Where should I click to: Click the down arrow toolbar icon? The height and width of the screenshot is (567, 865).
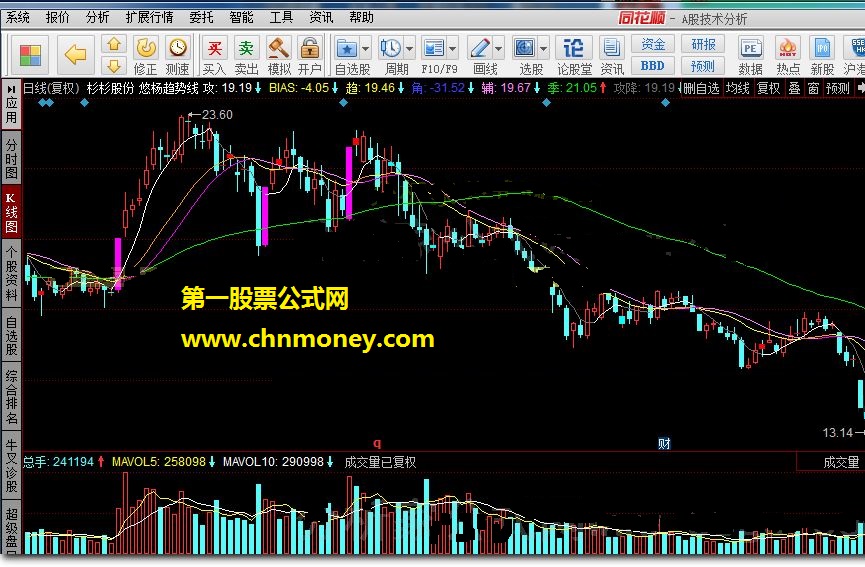[x=114, y=66]
